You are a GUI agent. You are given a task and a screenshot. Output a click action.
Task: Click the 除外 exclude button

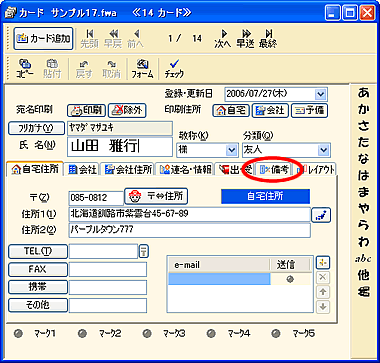click(x=127, y=110)
